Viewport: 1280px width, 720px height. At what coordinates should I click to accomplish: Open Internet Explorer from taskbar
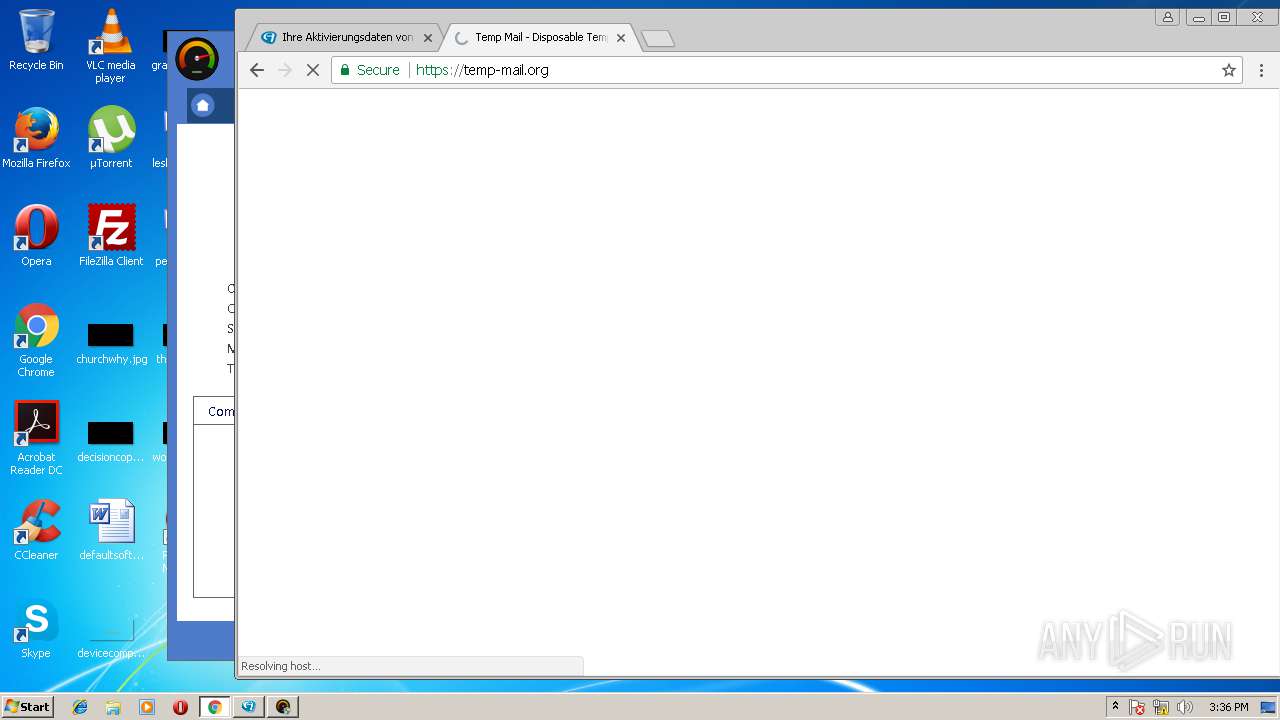tap(80, 707)
